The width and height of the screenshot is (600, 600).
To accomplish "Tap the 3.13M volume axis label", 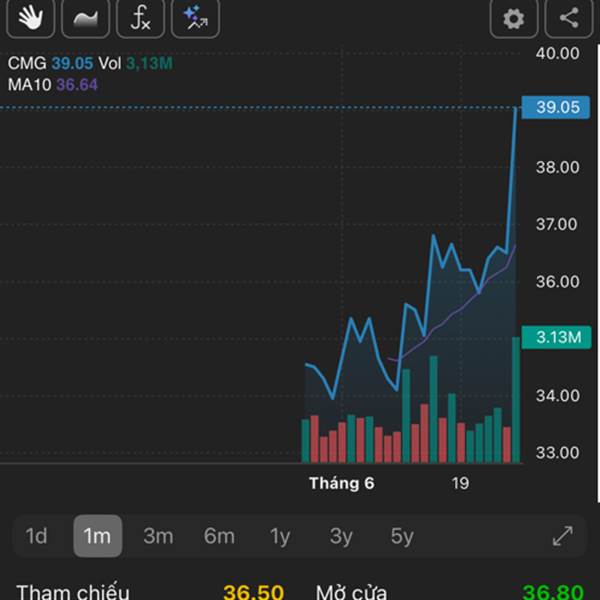I will point(557,337).
